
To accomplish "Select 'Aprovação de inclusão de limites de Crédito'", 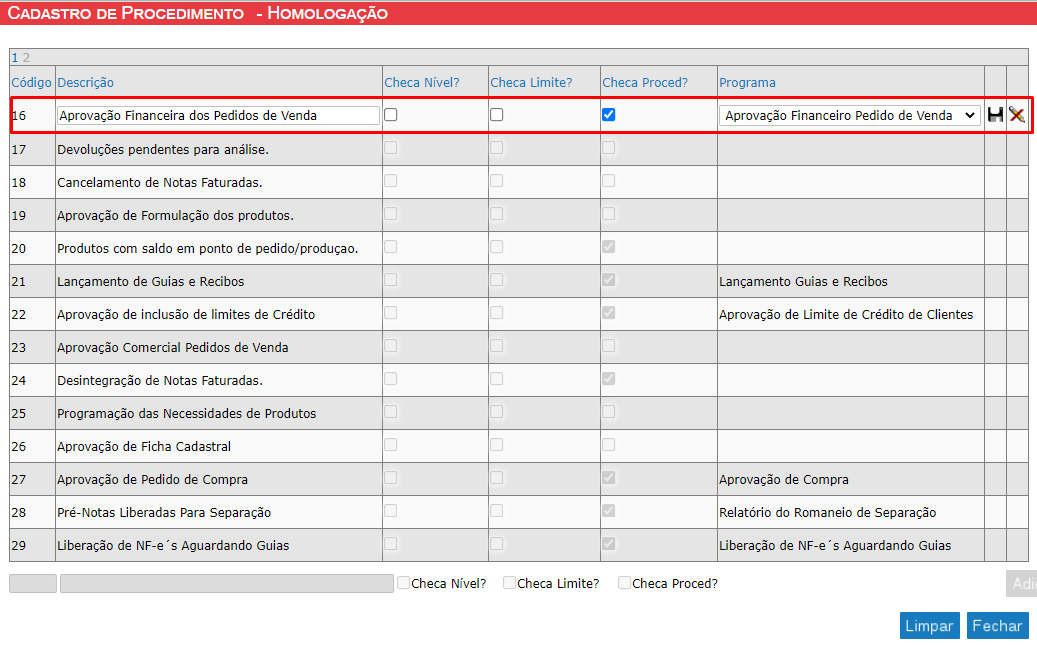I will tap(186, 315).
